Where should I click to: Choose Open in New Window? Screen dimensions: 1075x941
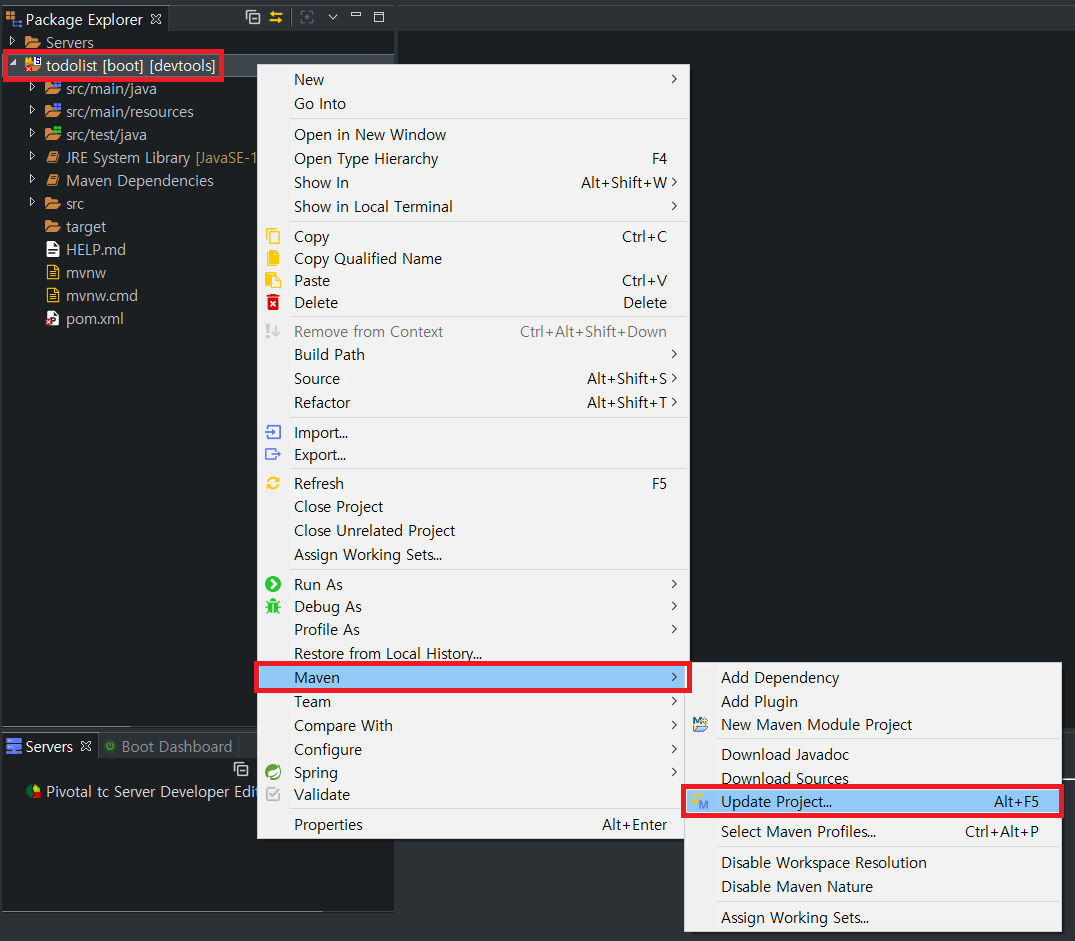(473, 134)
